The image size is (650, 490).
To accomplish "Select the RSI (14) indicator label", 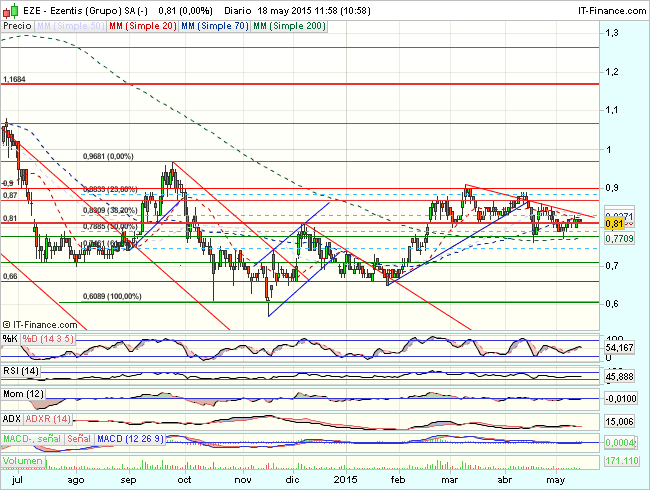I will pos(21,370).
